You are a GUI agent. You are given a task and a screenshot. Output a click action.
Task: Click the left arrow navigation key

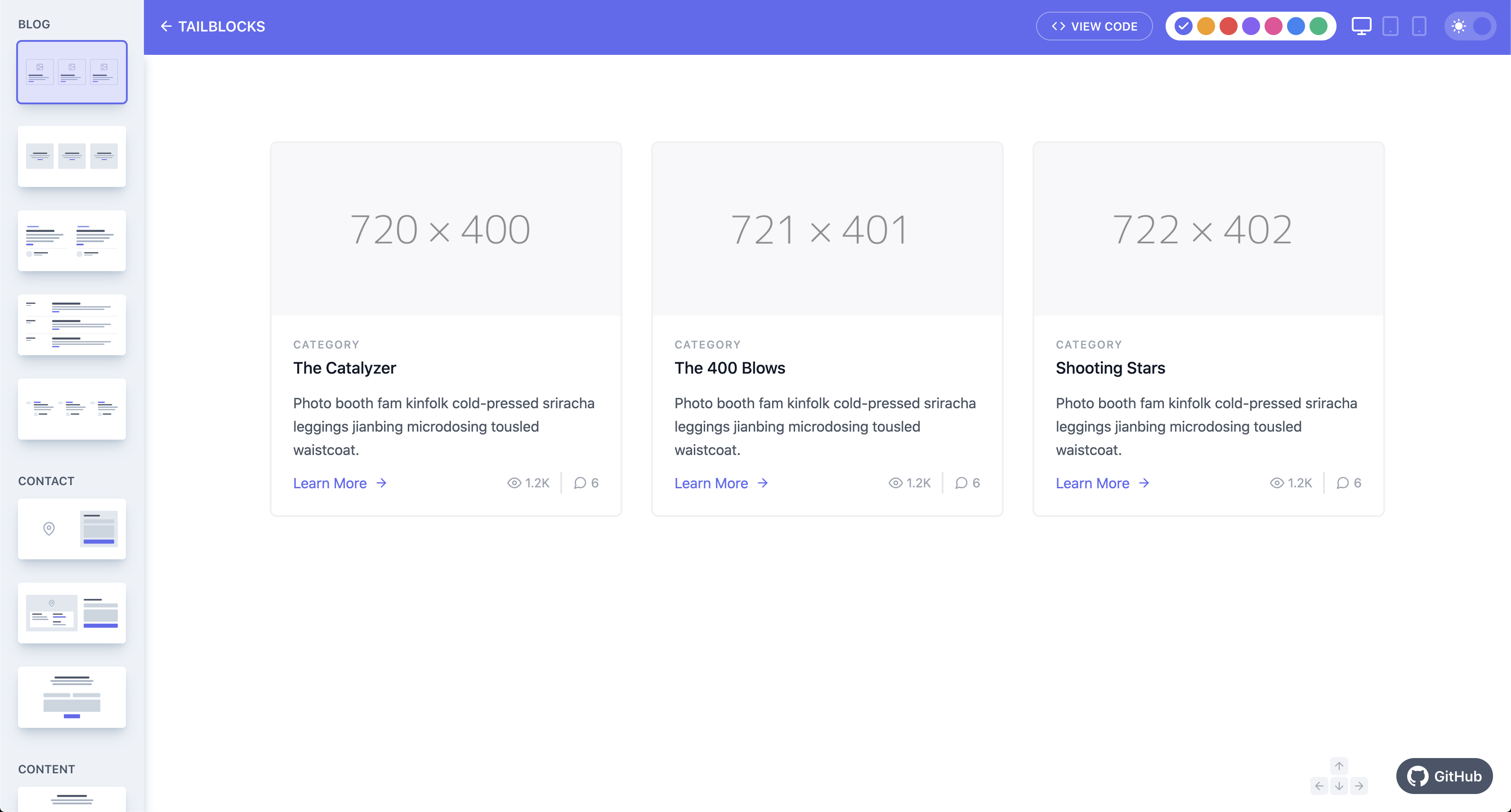coord(1319,786)
